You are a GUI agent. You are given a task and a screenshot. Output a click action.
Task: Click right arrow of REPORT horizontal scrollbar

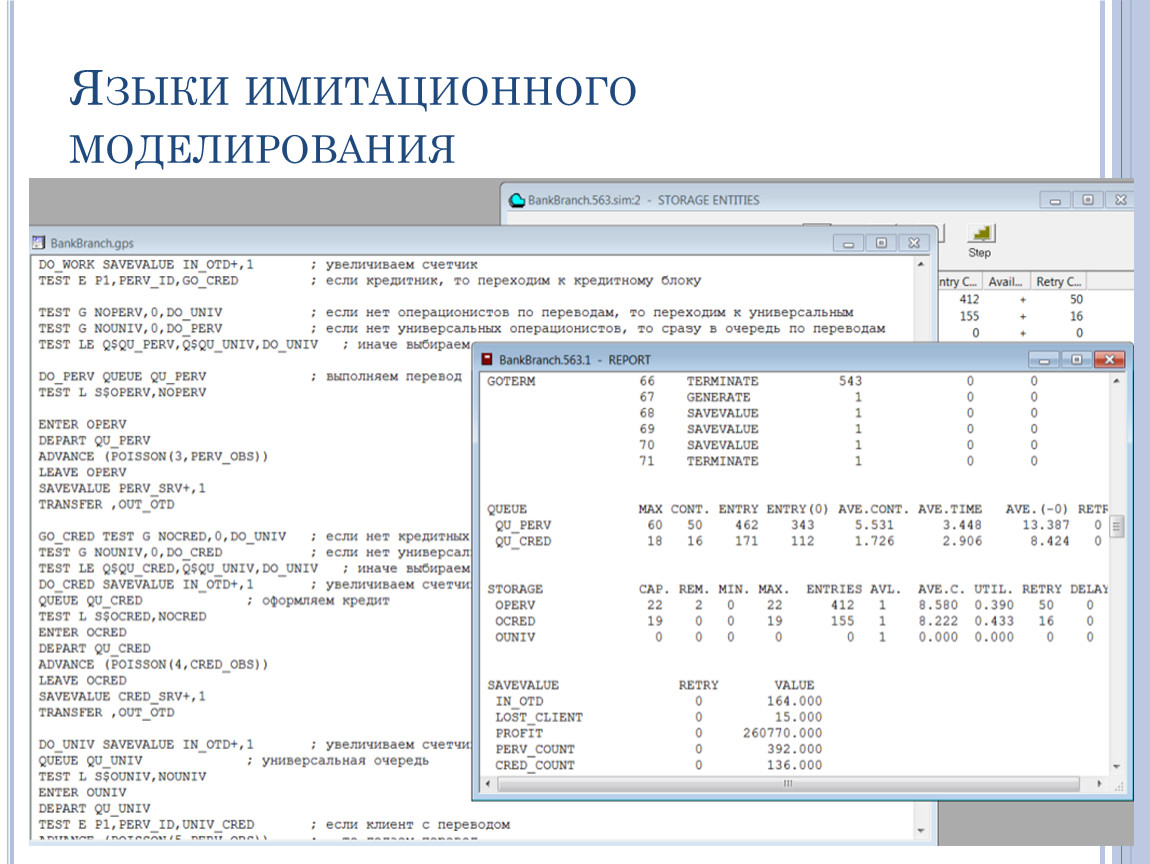pos(1099,784)
